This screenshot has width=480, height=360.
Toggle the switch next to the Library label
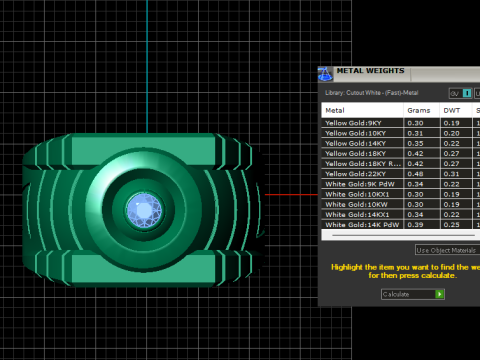click(x=460, y=93)
